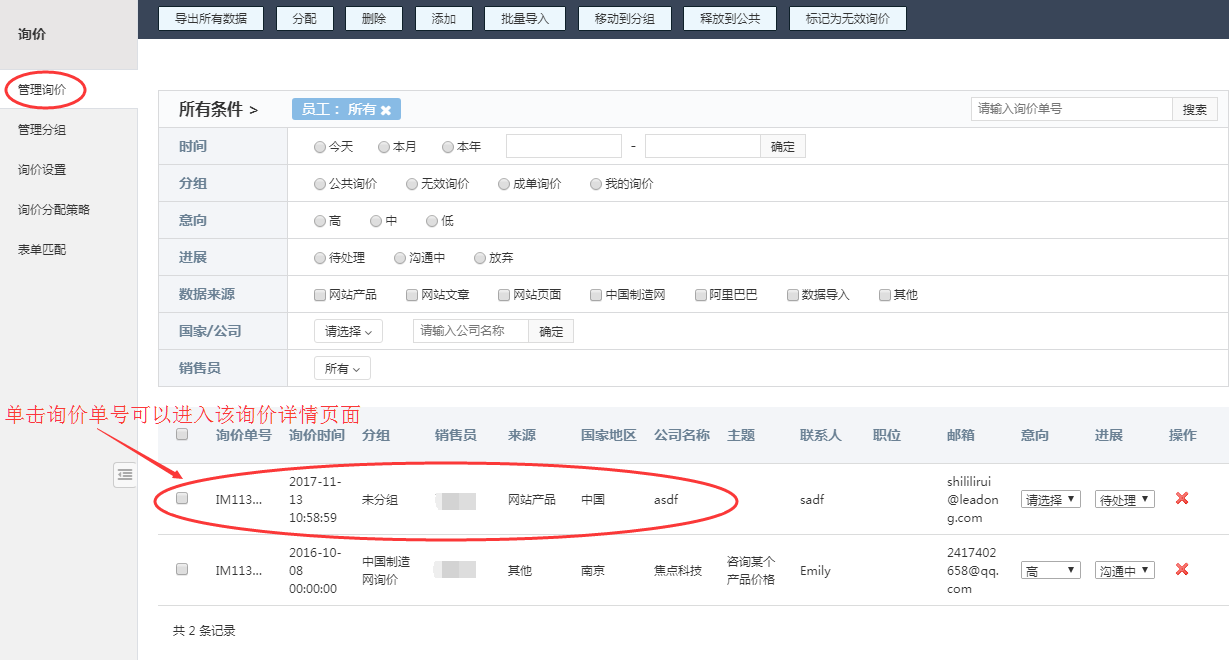Select all rows with the header checkbox
Screen dimensions: 1229x660
[x=182, y=435]
